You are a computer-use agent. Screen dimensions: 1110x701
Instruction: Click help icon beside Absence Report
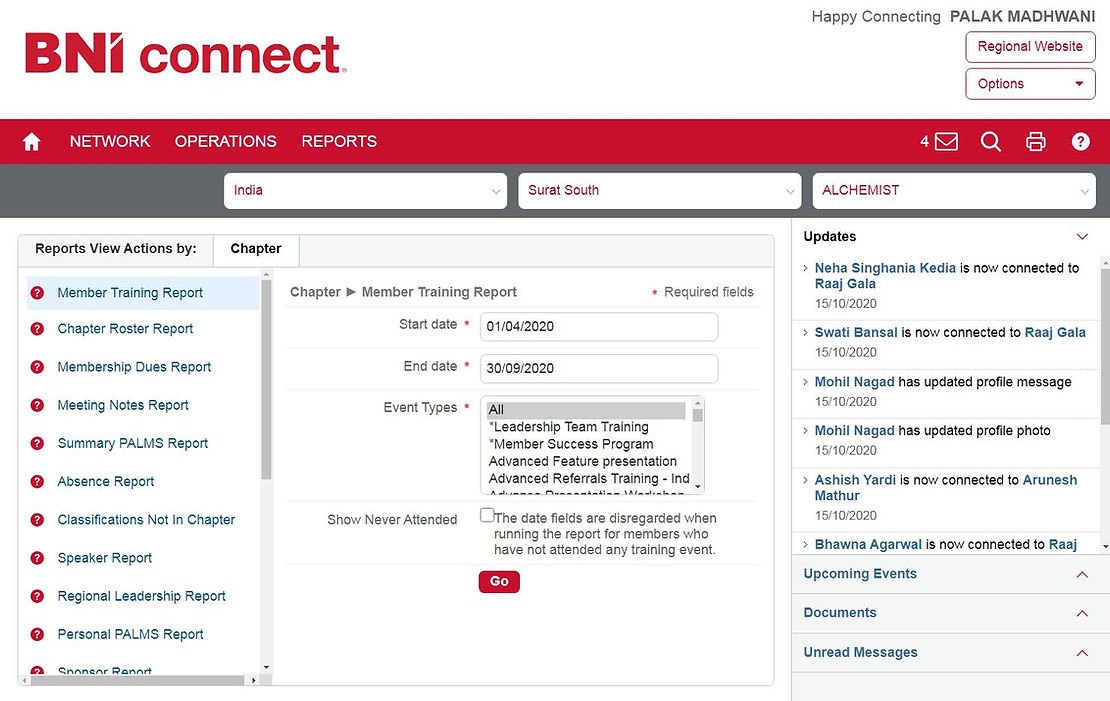tap(37, 482)
